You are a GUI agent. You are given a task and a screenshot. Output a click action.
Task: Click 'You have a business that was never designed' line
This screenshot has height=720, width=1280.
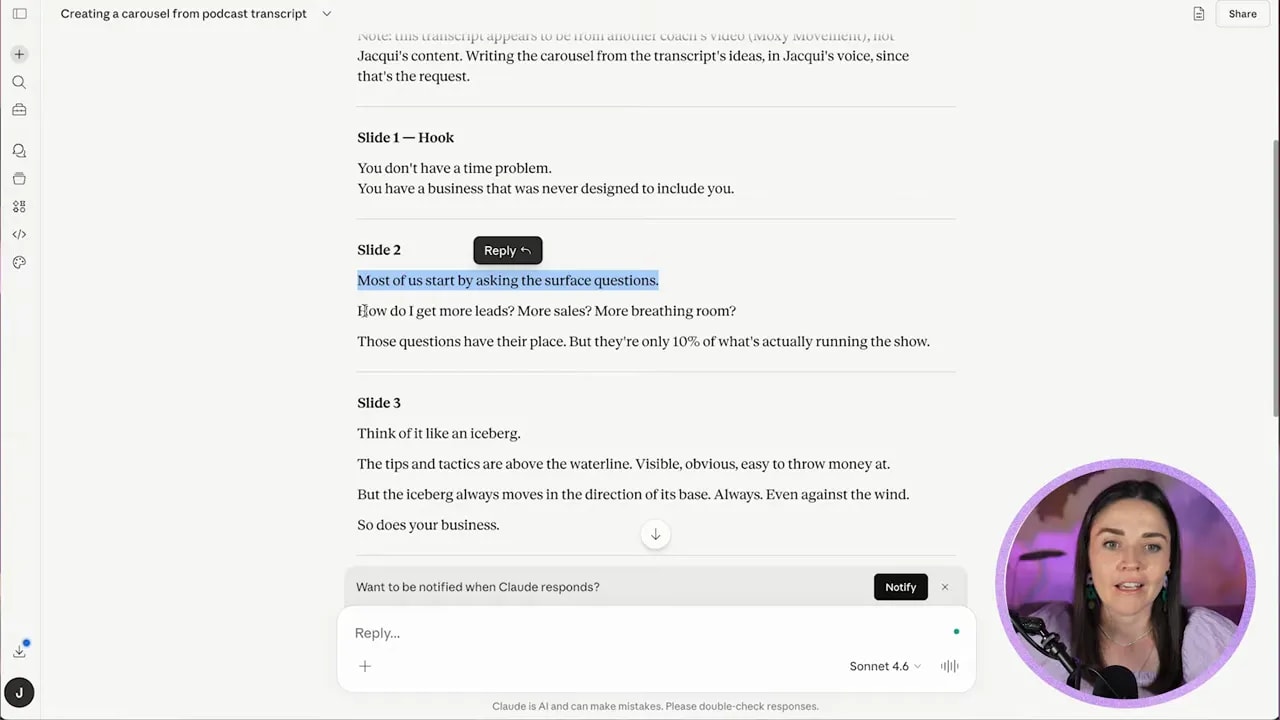(545, 189)
